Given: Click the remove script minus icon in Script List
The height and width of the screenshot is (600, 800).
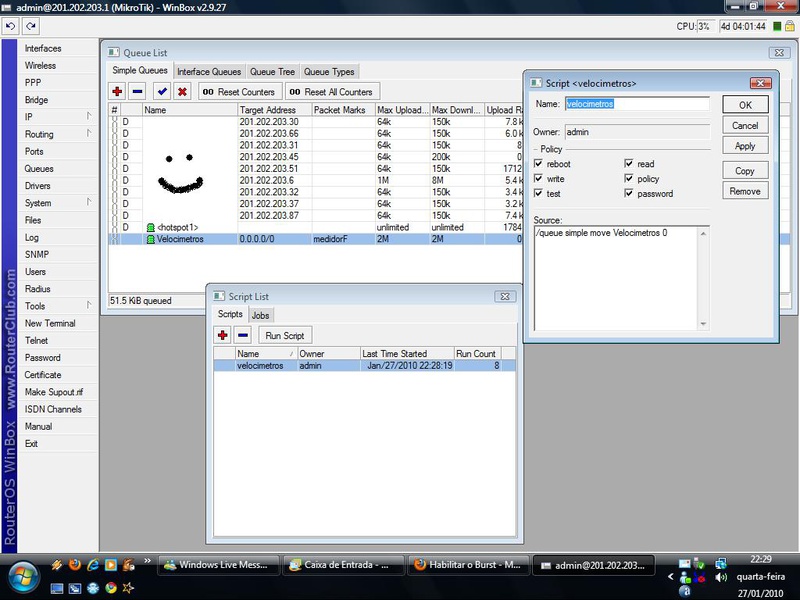Looking at the screenshot, I should click(x=243, y=335).
